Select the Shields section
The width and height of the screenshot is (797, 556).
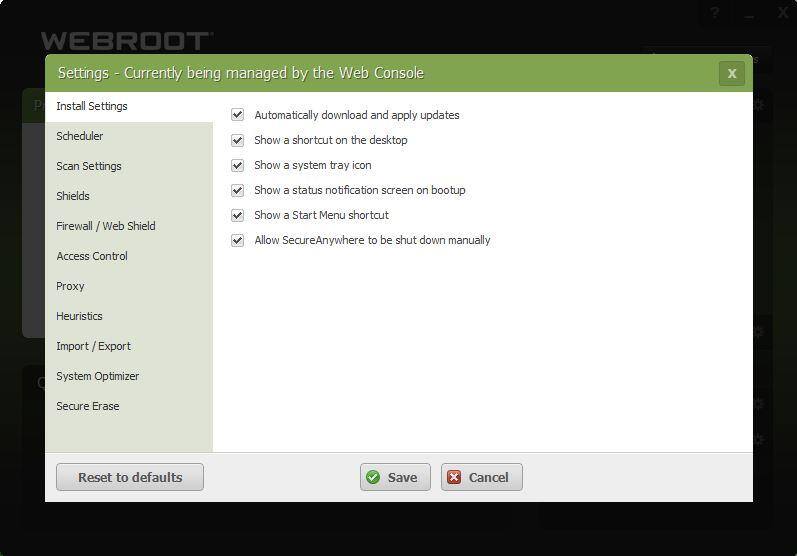tap(73, 196)
